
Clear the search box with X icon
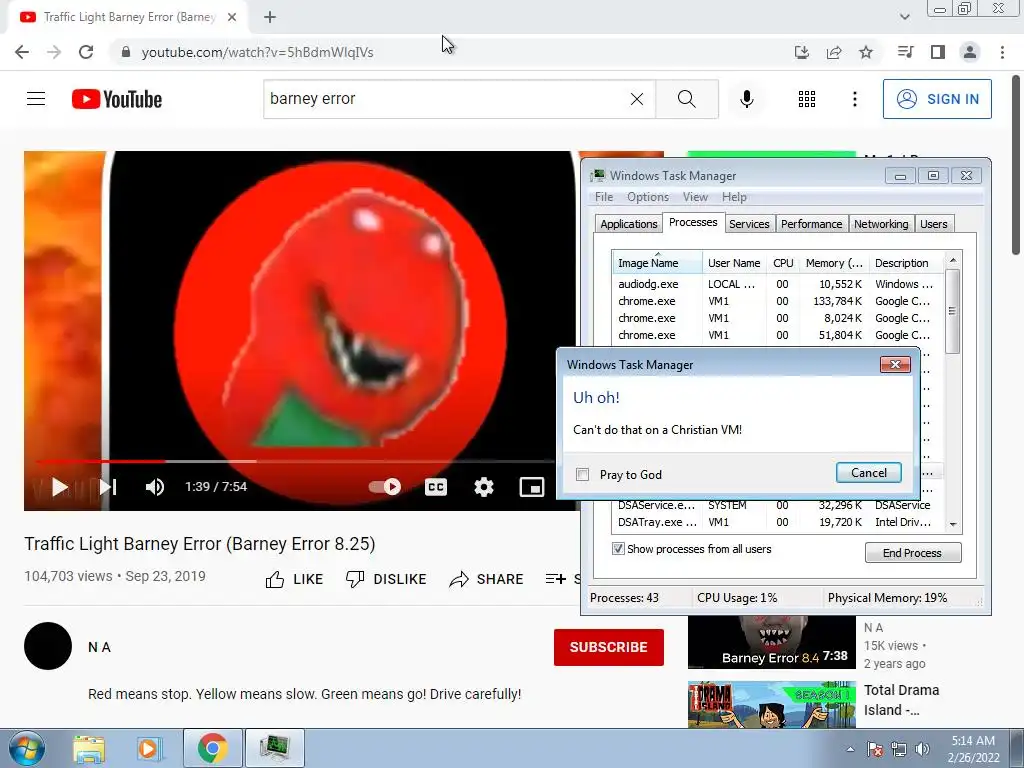(x=637, y=99)
